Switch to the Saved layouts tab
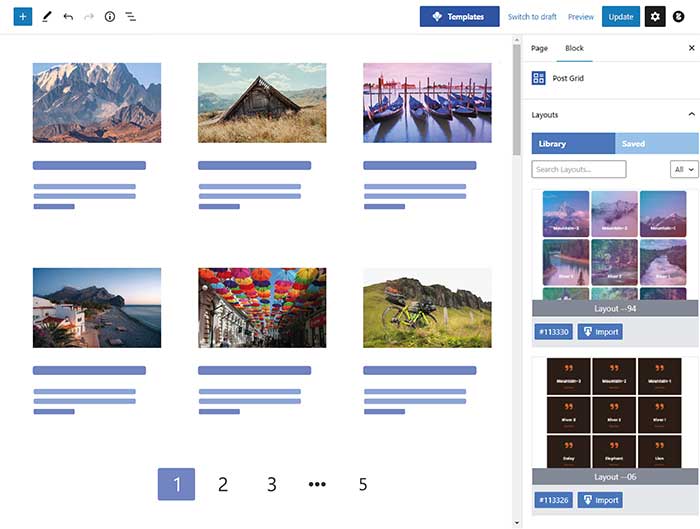The image size is (700, 529). (634, 144)
